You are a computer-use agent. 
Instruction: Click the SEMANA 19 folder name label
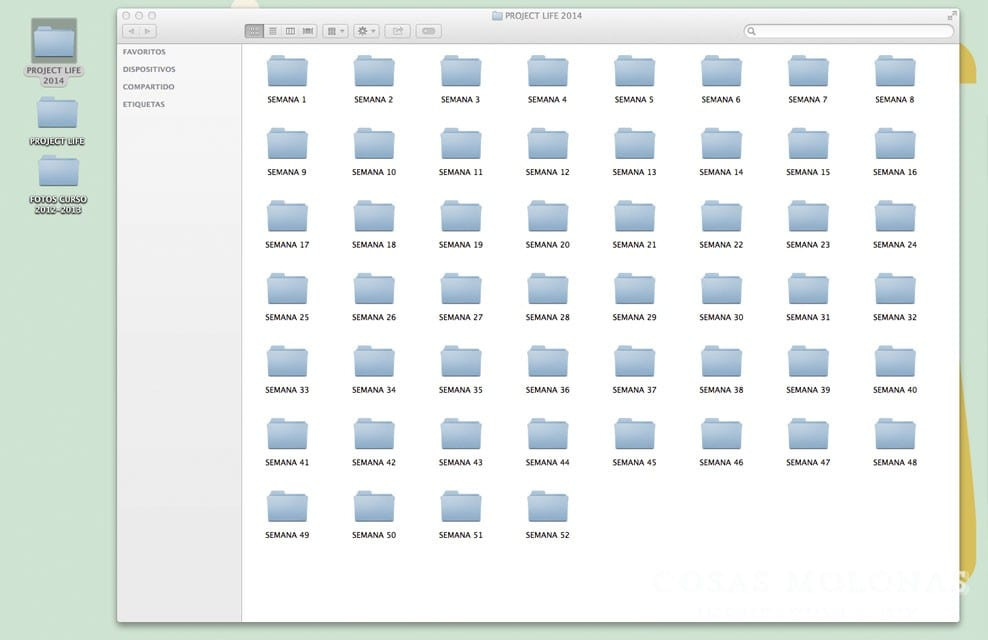click(461, 244)
